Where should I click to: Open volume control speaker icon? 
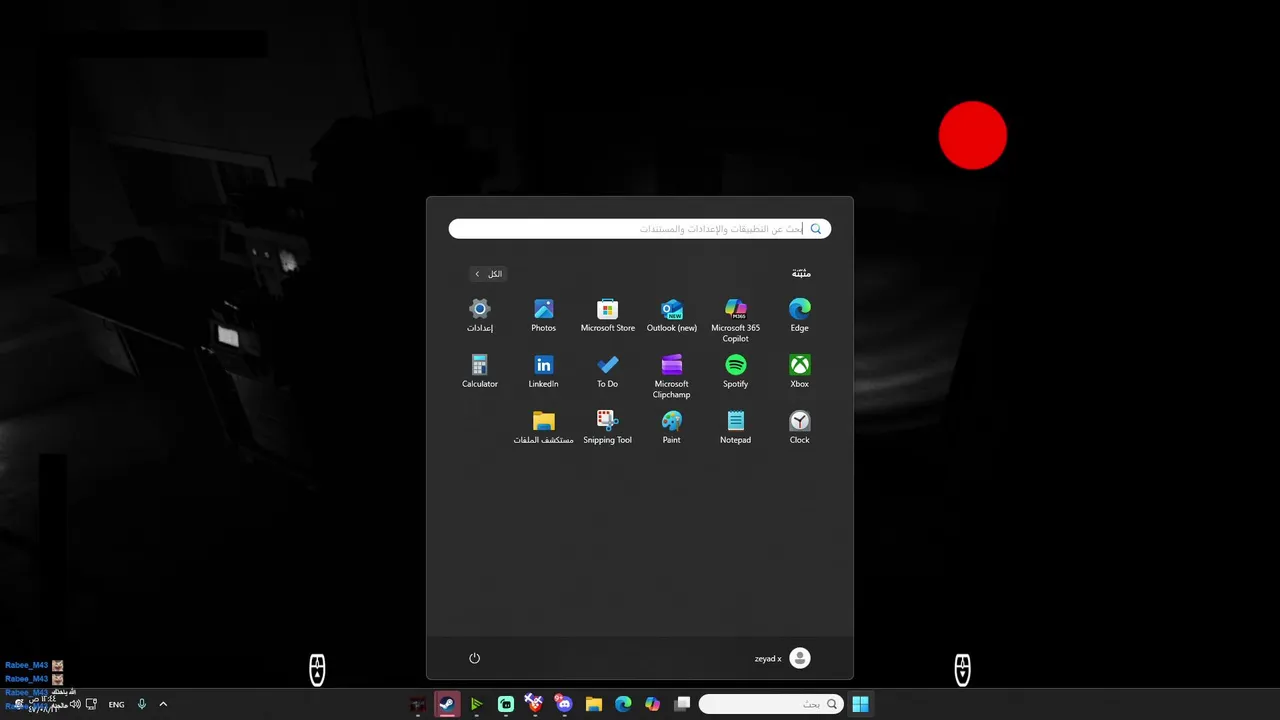tap(75, 705)
